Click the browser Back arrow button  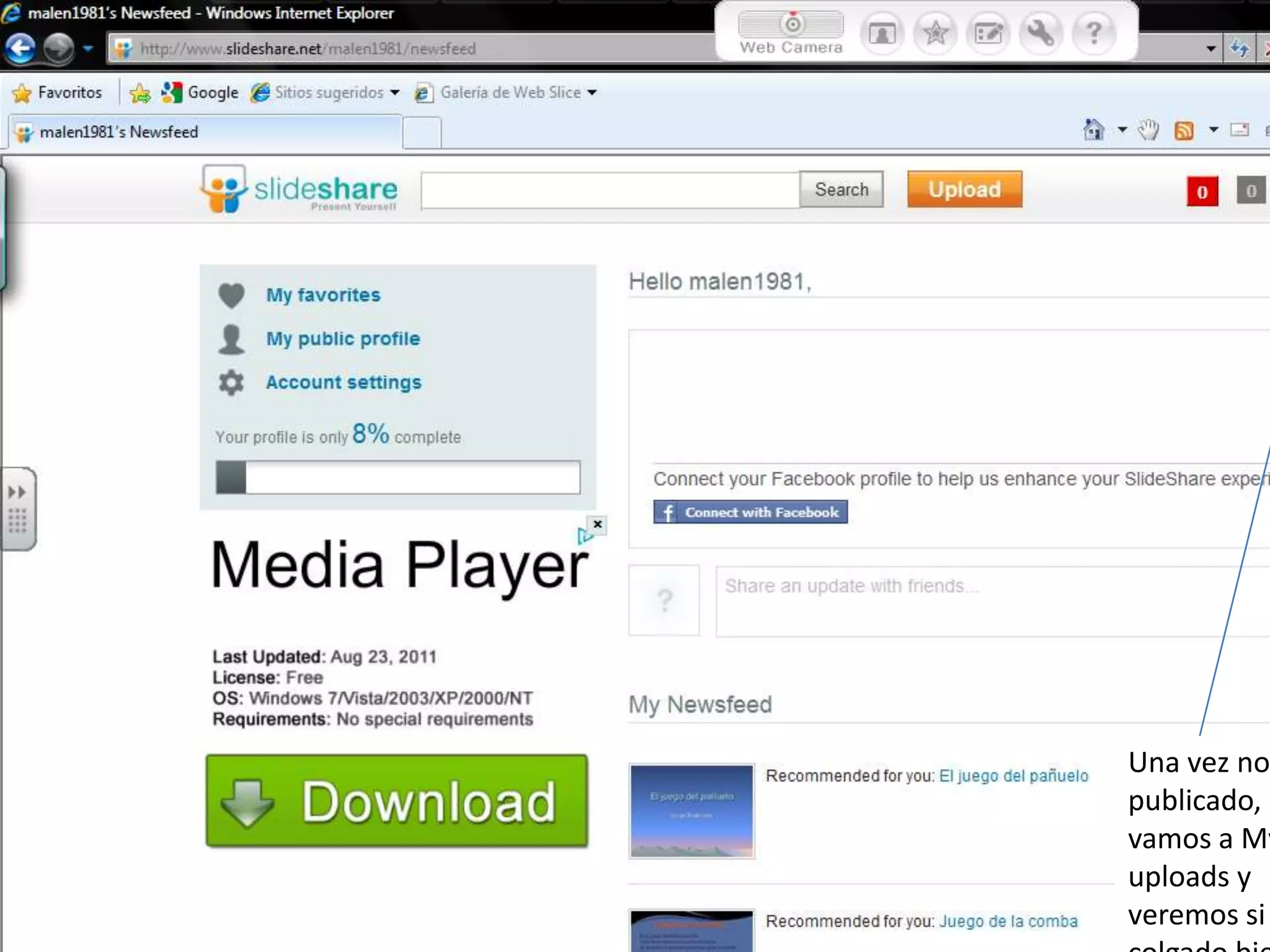pos(20,48)
